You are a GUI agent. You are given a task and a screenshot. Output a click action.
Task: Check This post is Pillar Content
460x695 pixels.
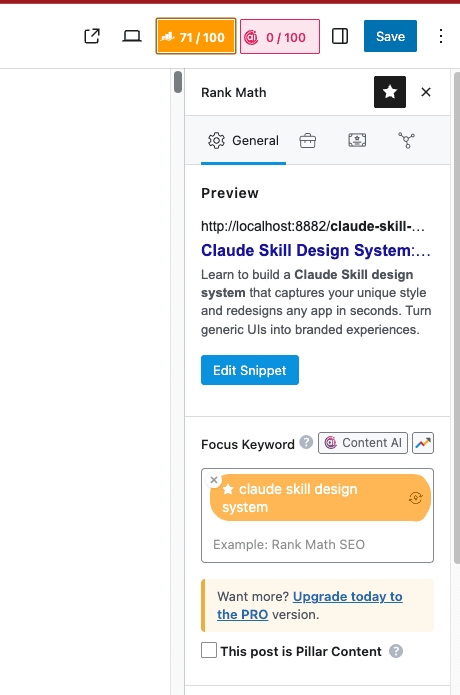pyautogui.click(x=209, y=650)
